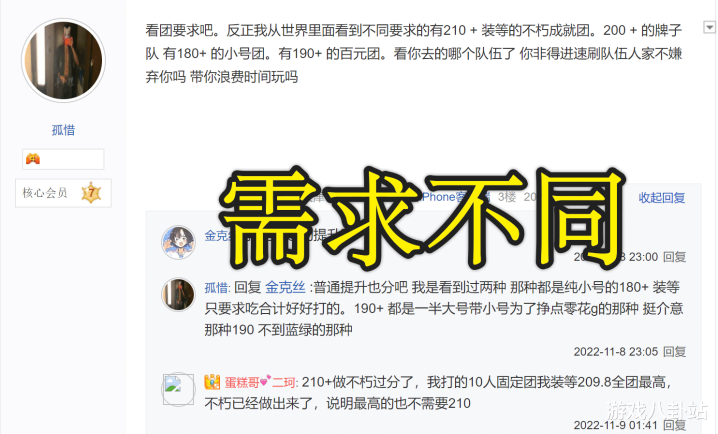Viewport: 718px width, 434px height.
Task: Open the post options dropdown arrow
Action: coord(709,27)
